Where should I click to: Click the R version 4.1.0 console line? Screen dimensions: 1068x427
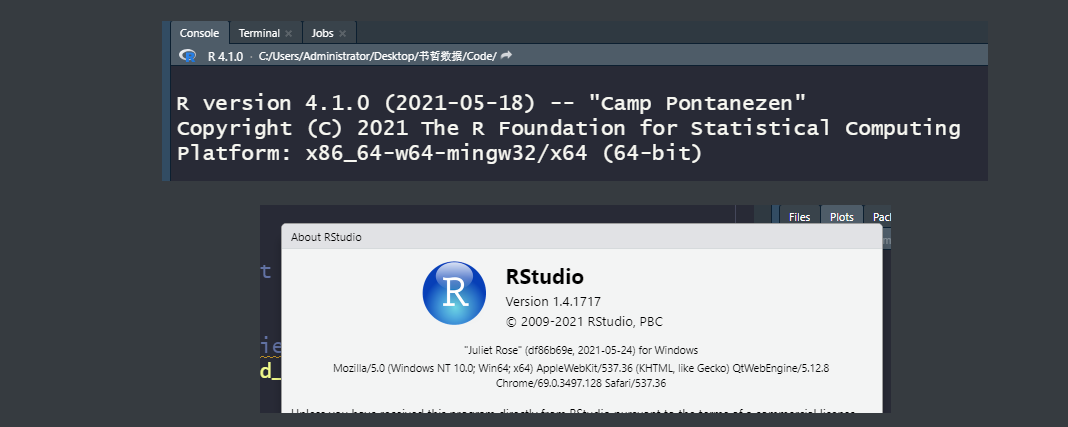point(491,103)
